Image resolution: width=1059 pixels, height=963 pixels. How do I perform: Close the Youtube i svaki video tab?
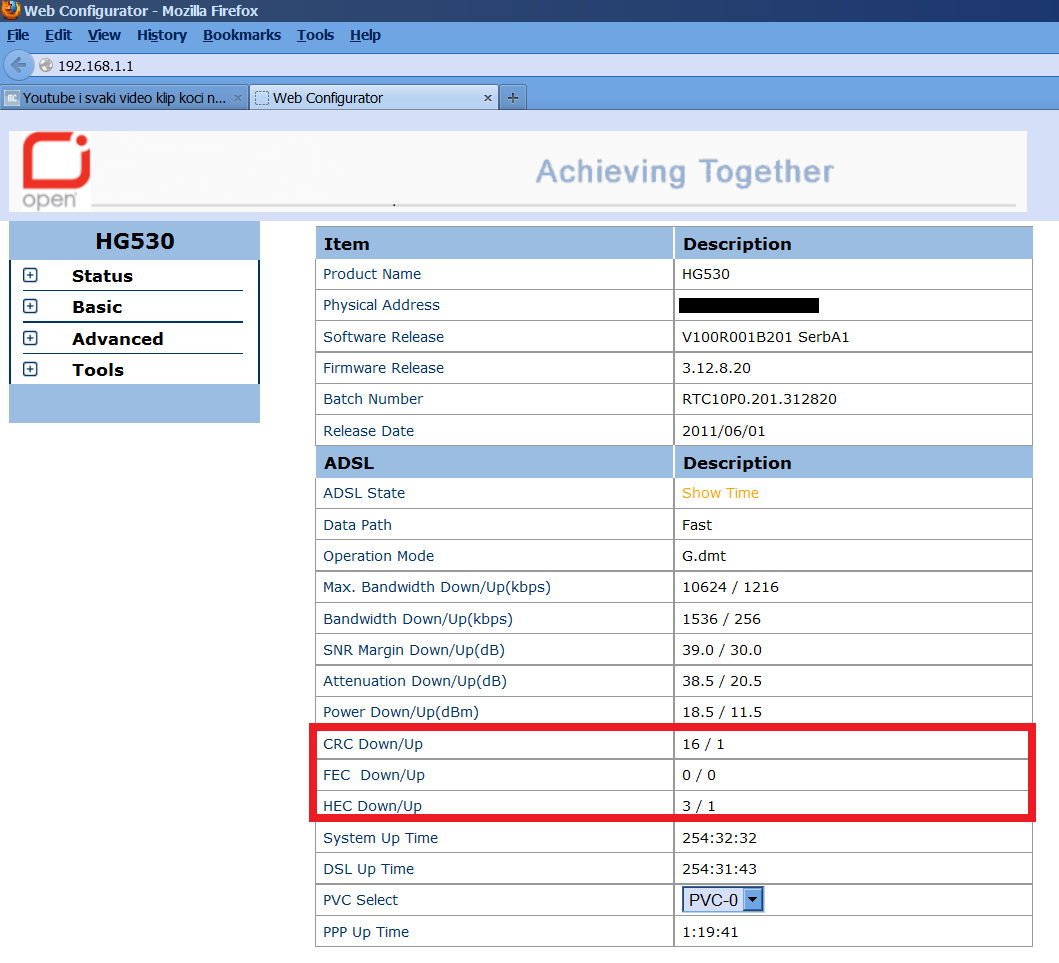[238, 98]
